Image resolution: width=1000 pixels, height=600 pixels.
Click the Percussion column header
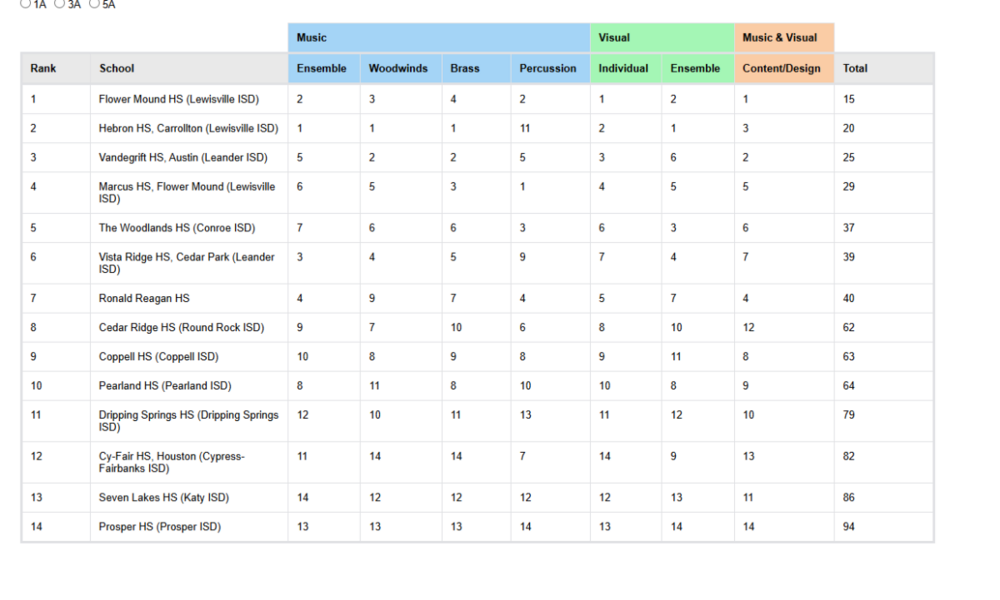point(548,68)
